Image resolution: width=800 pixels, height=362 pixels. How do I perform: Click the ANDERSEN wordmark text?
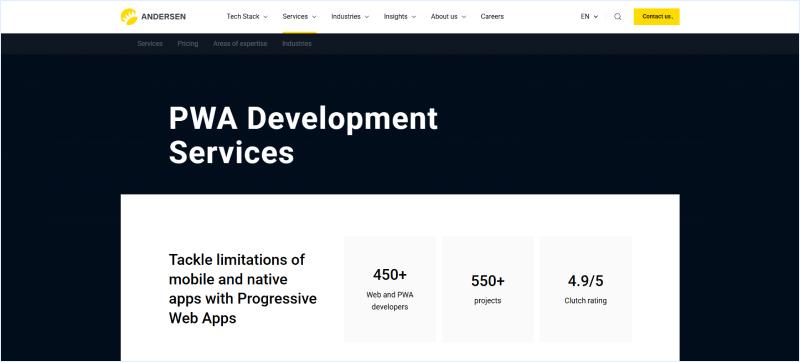(x=163, y=17)
